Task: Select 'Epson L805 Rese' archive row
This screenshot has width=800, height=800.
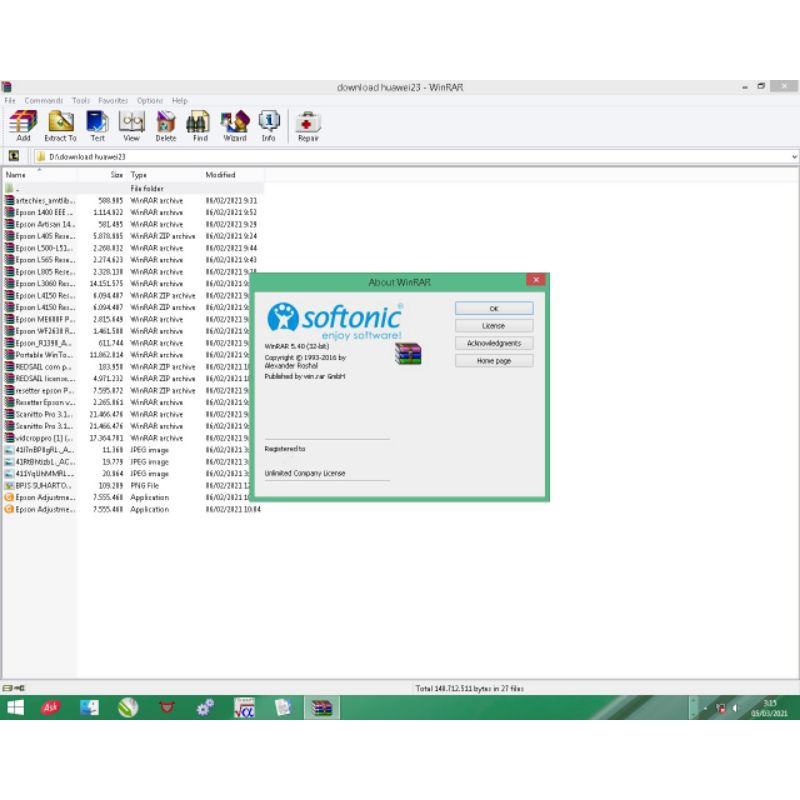Action: click(x=133, y=271)
